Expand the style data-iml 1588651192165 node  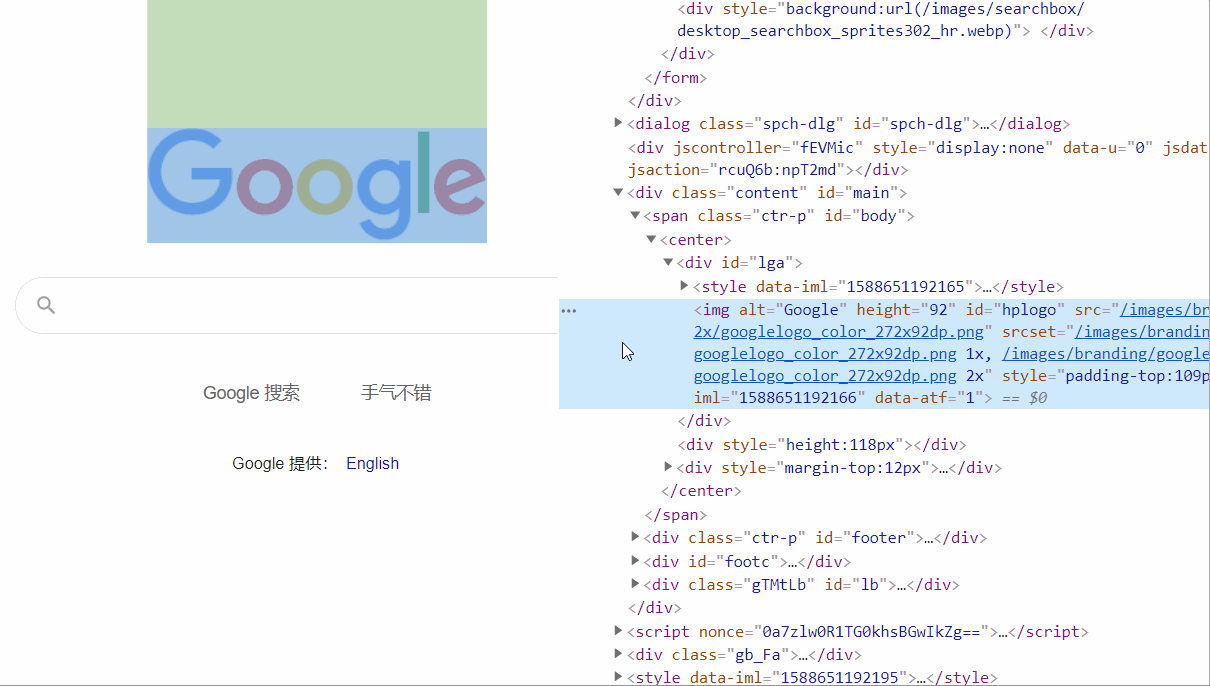[x=684, y=285]
